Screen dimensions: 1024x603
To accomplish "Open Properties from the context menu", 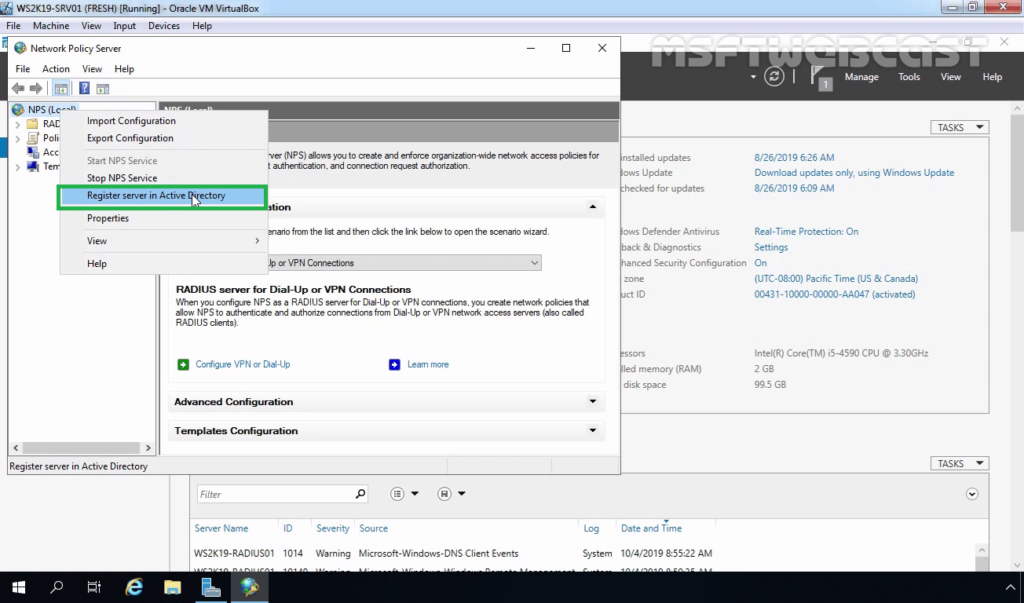I will (x=108, y=218).
